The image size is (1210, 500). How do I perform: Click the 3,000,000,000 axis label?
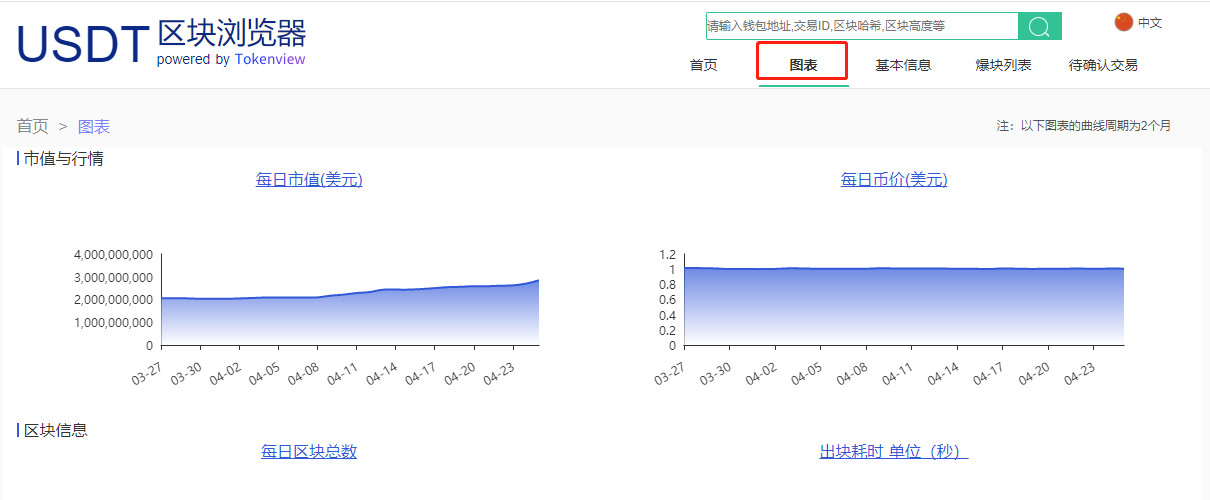[x=113, y=277]
